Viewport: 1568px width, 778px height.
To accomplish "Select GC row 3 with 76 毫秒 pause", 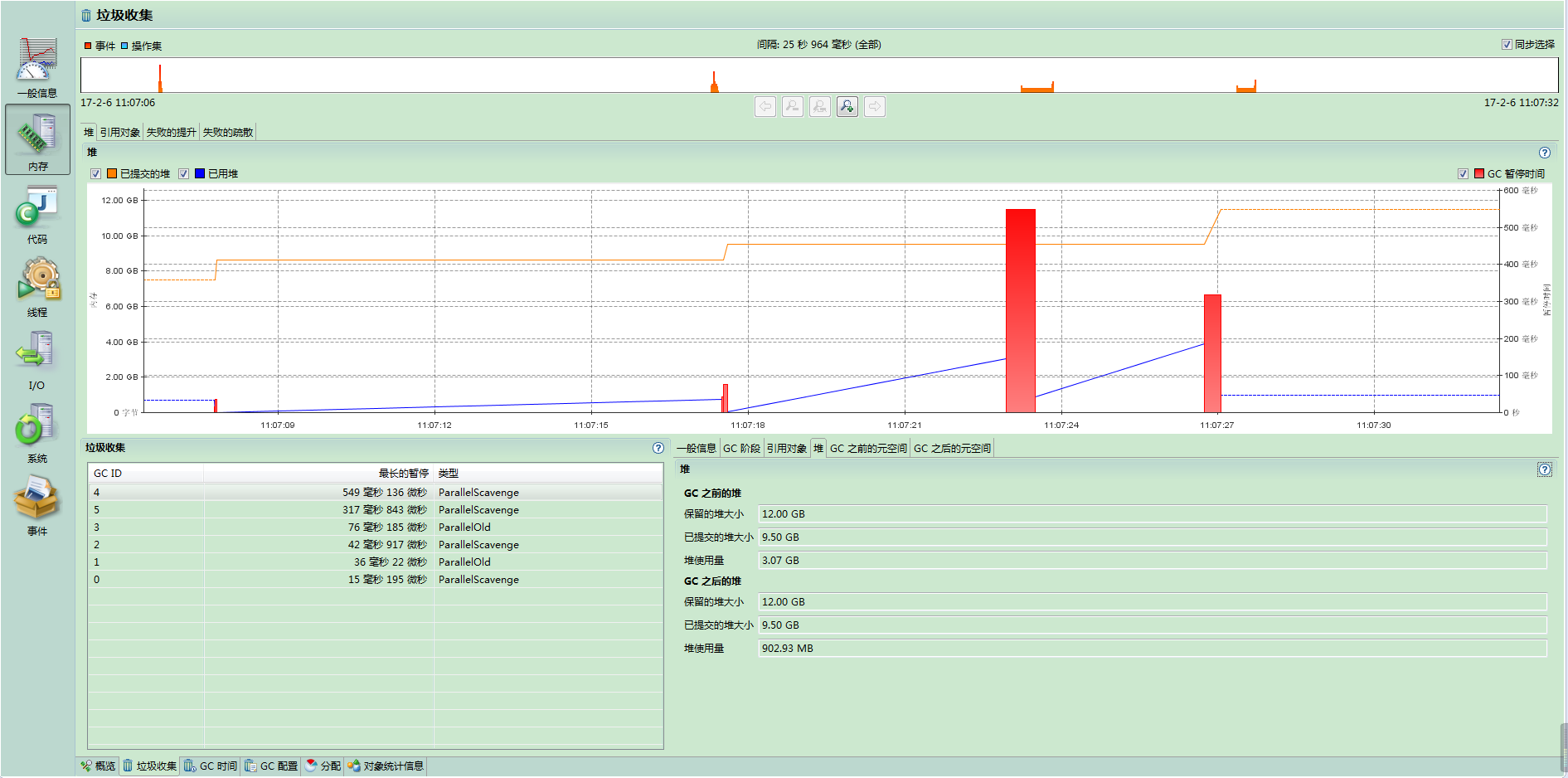I will click(376, 528).
